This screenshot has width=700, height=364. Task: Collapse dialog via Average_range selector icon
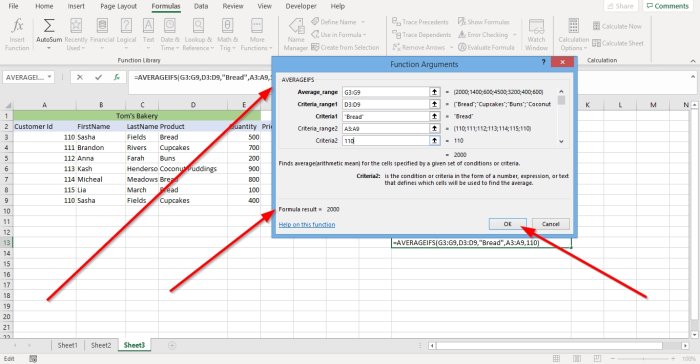point(434,92)
